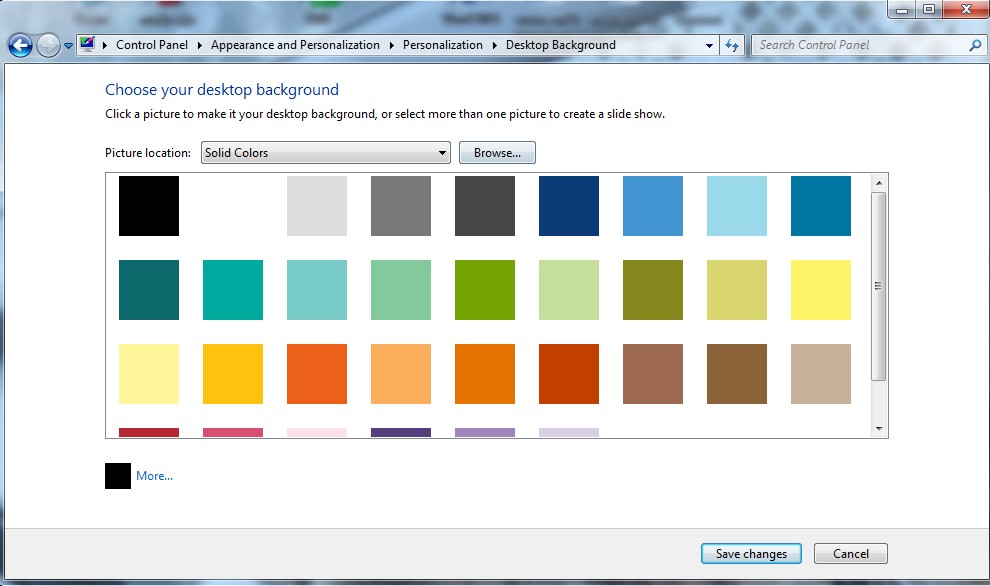This screenshot has height=586, width=990.
Task: Pick the rose pink swatch in bottom row
Action: click(x=233, y=433)
